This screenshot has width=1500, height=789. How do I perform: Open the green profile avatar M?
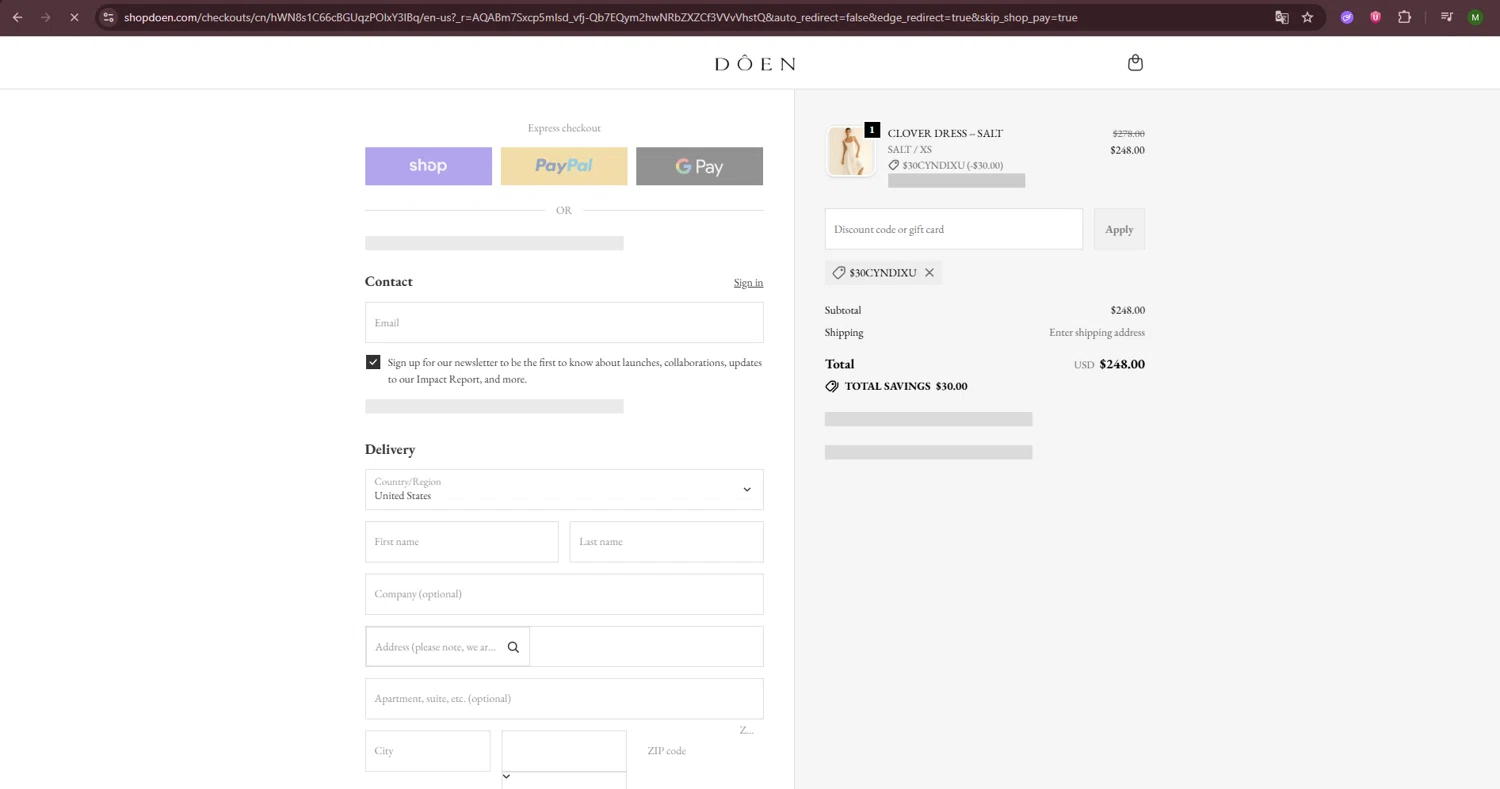pyautogui.click(x=1475, y=17)
